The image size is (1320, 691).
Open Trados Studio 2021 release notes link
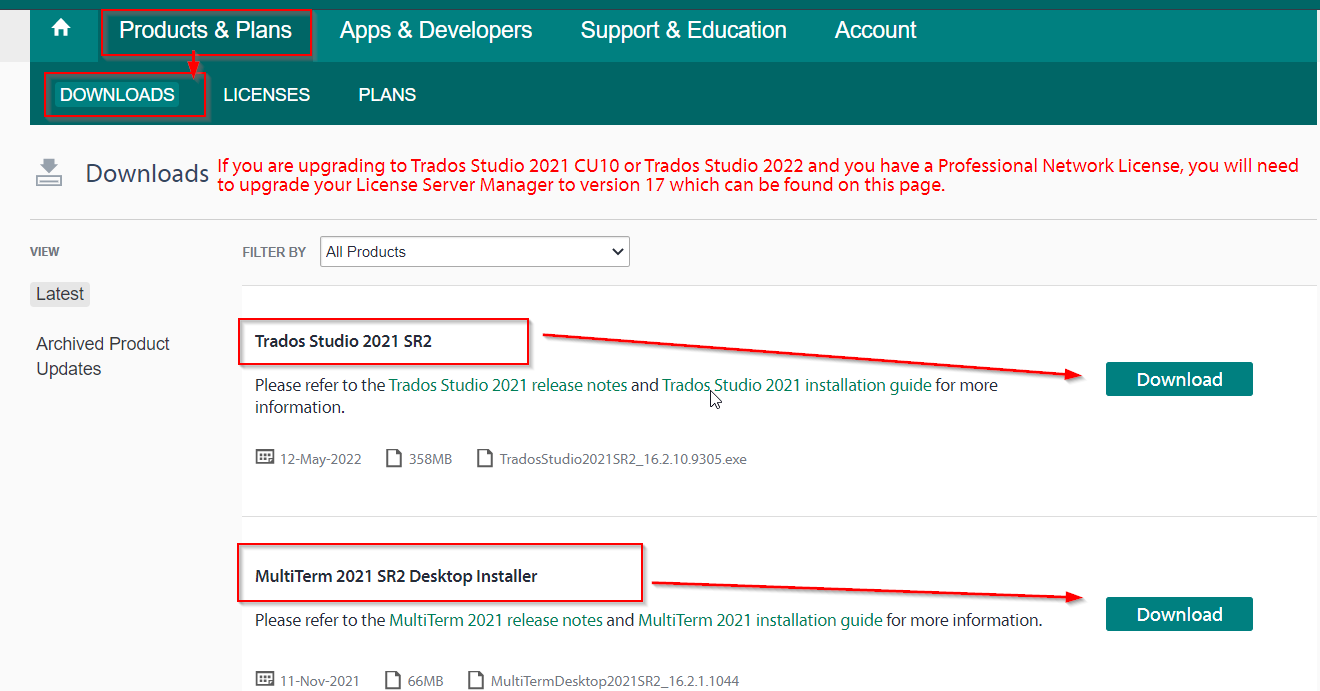click(x=508, y=385)
